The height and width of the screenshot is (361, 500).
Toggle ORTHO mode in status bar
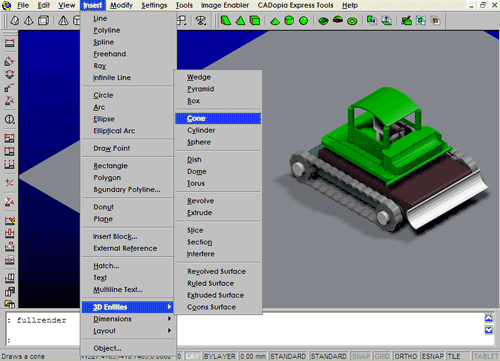point(406,356)
